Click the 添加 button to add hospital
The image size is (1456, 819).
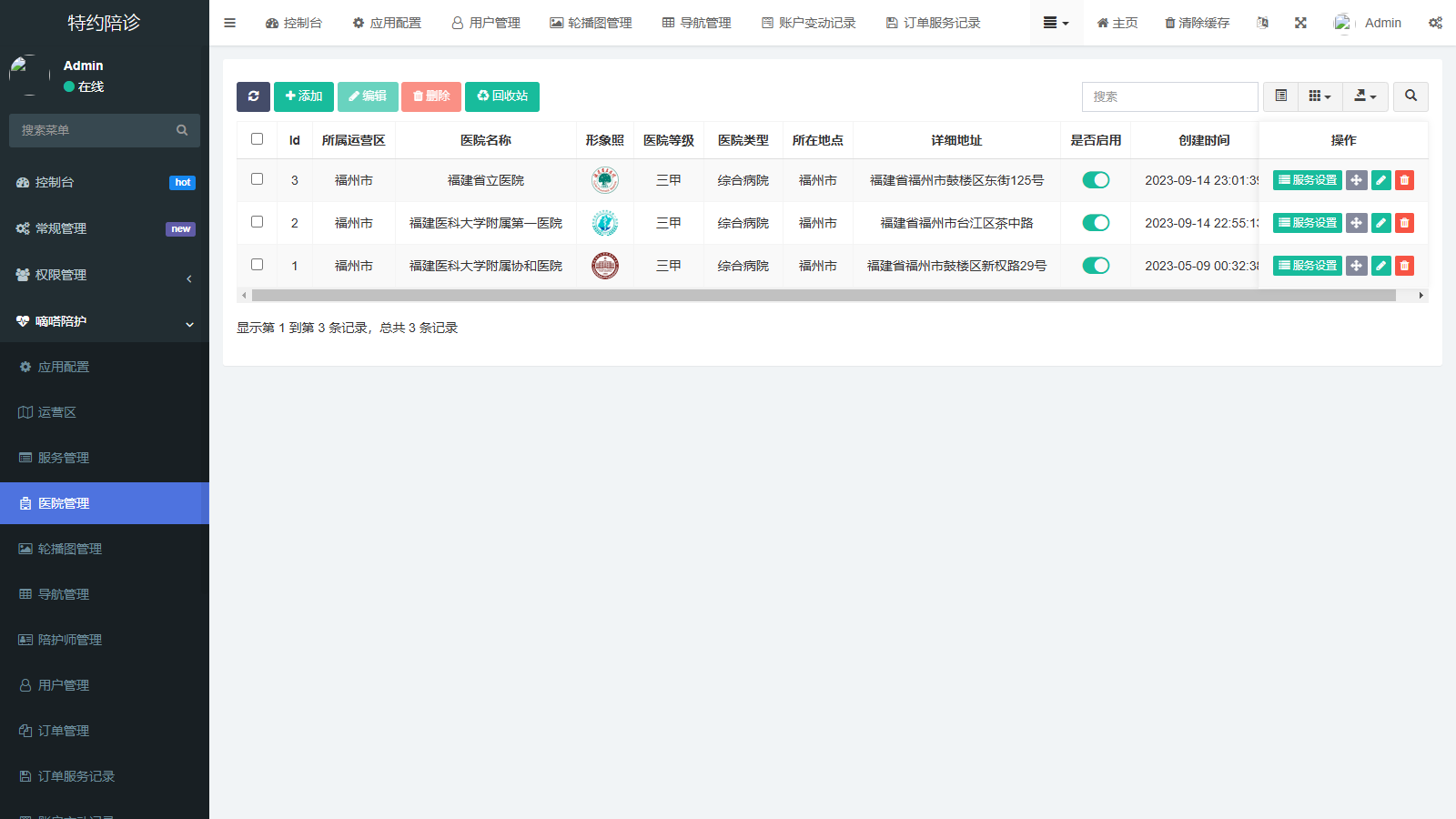304,96
